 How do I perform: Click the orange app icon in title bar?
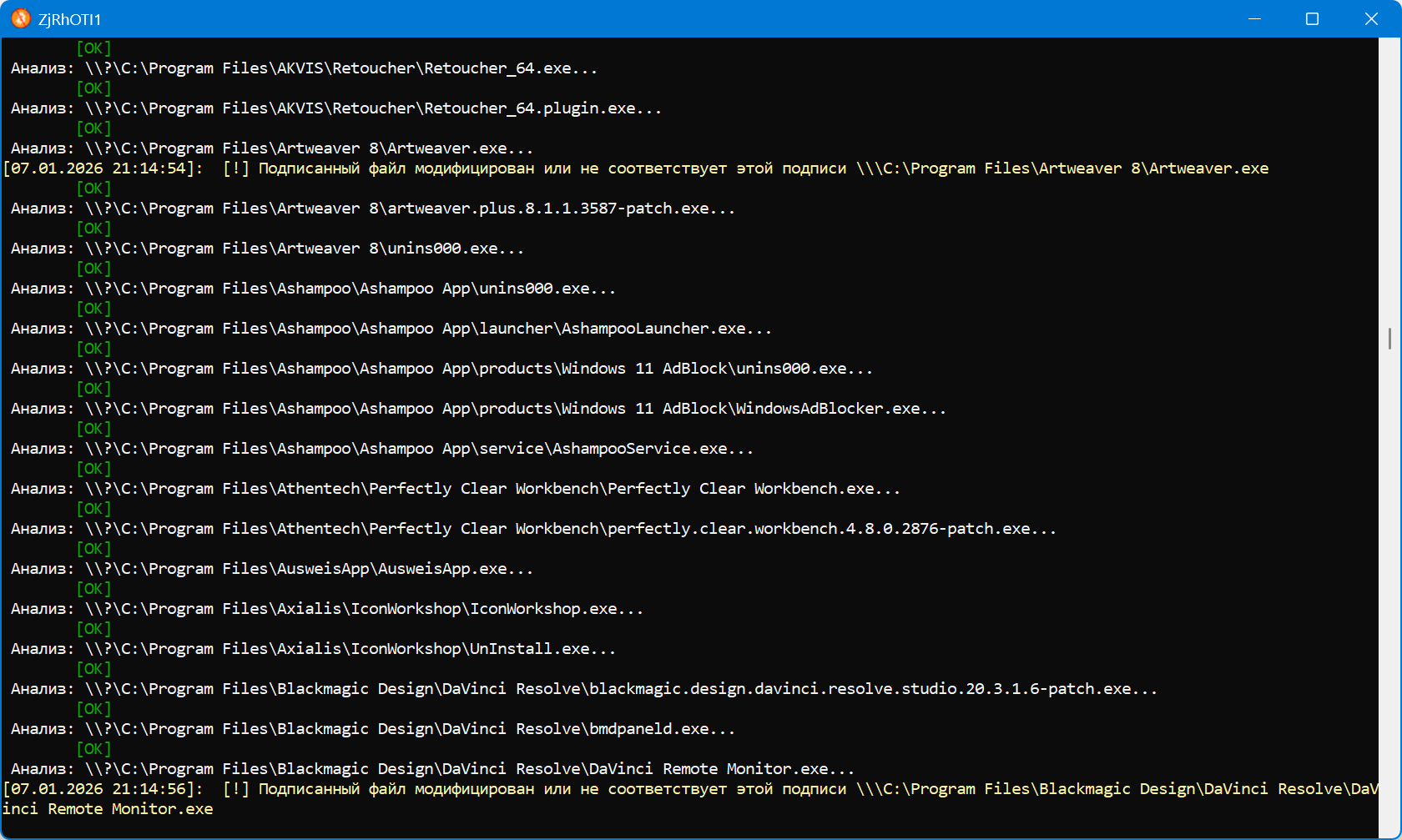click(x=20, y=18)
